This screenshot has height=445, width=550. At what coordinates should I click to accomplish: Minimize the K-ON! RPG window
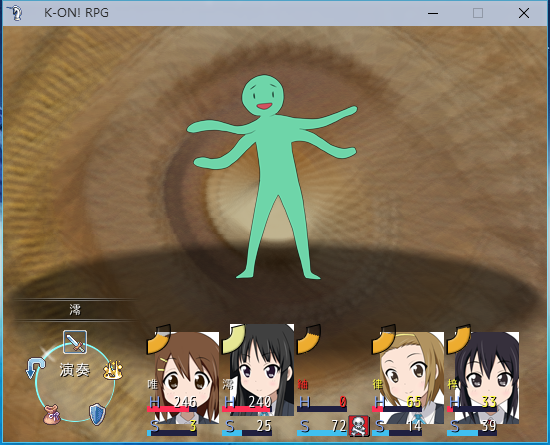[433, 13]
